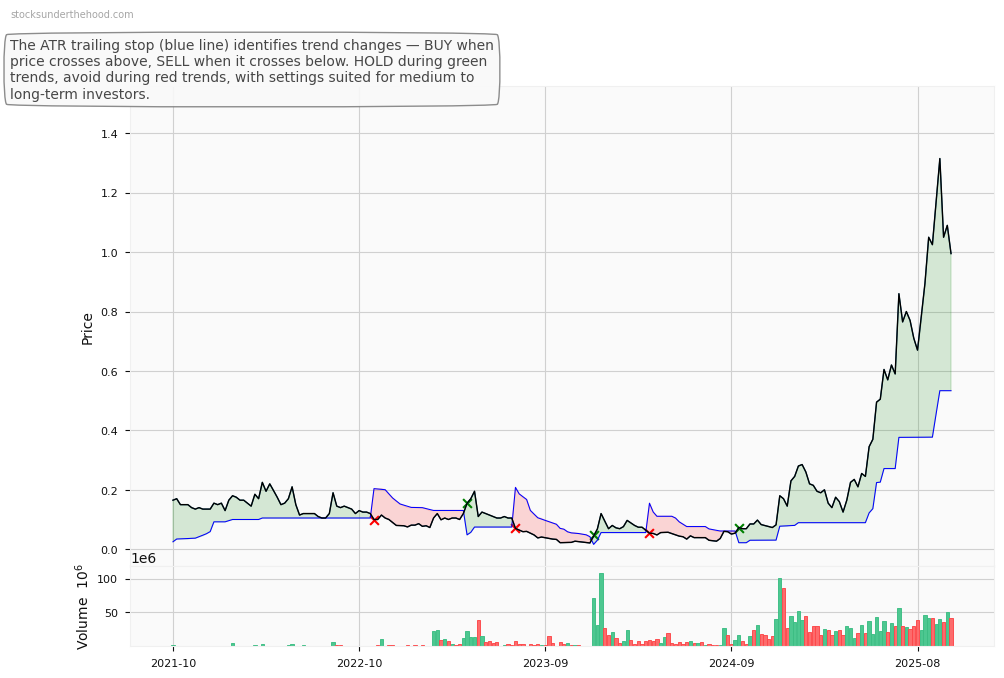
Task: Select the 2023-09 date axis label
Action: (x=545, y=663)
